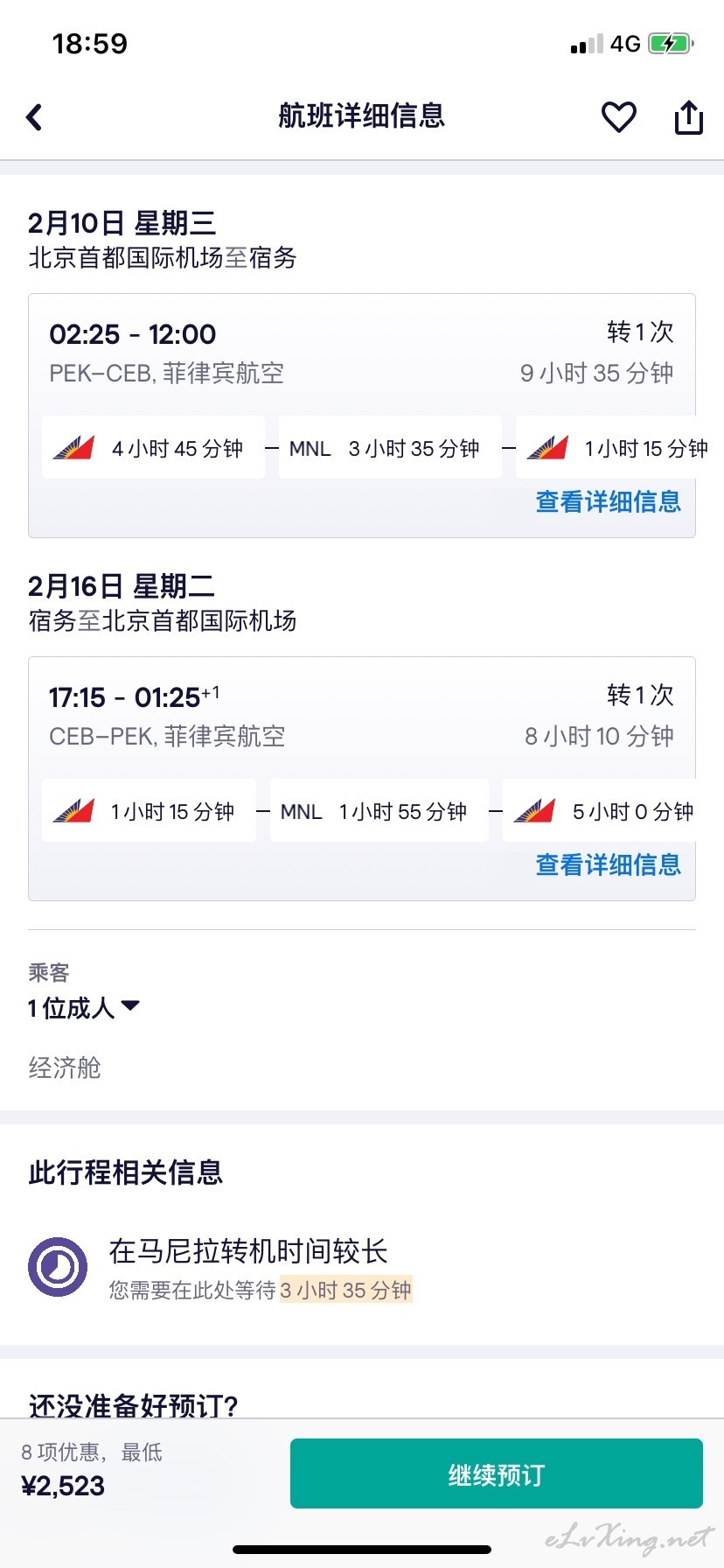Tap airline logo for return 1小时15分钟 segment
Image resolution: width=724 pixels, height=1568 pixels.
(x=74, y=811)
